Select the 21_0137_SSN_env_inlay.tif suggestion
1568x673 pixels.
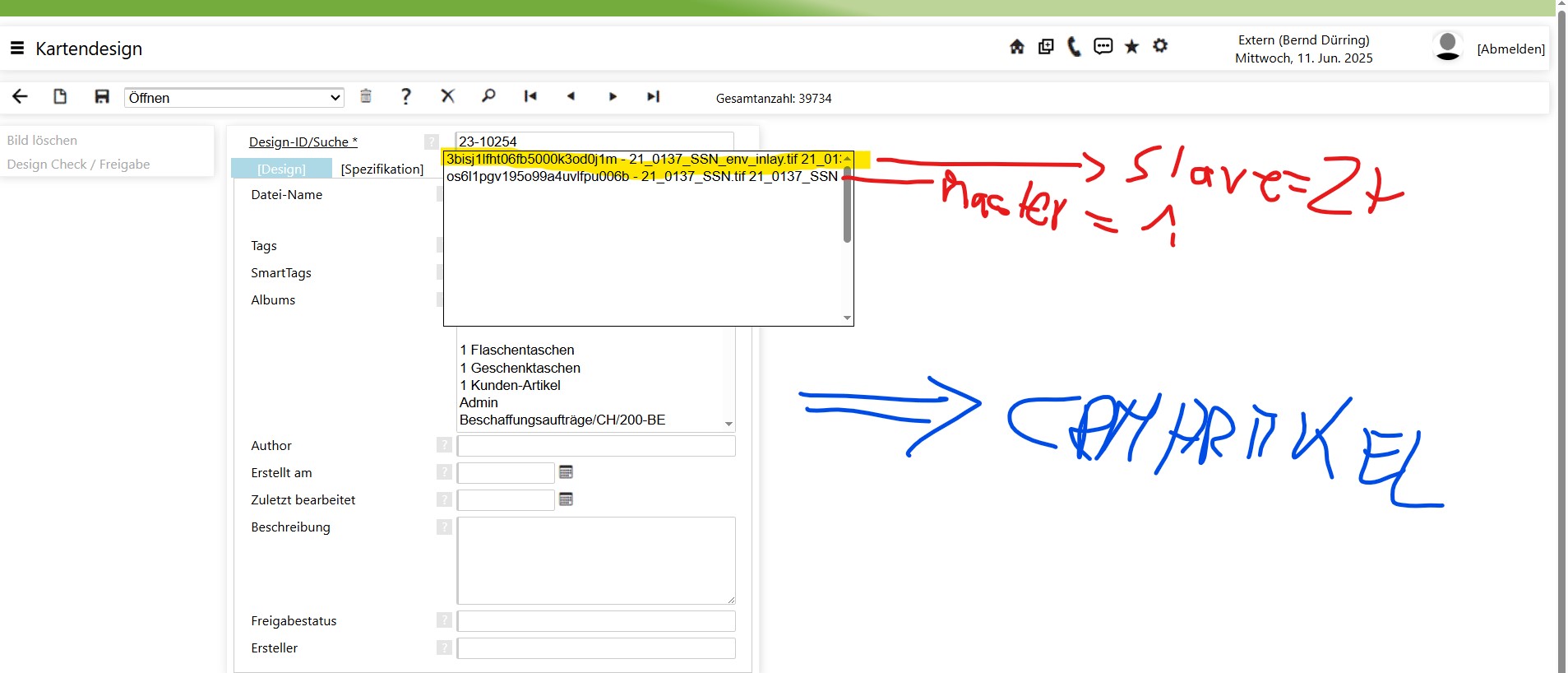(x=643, y=159)
